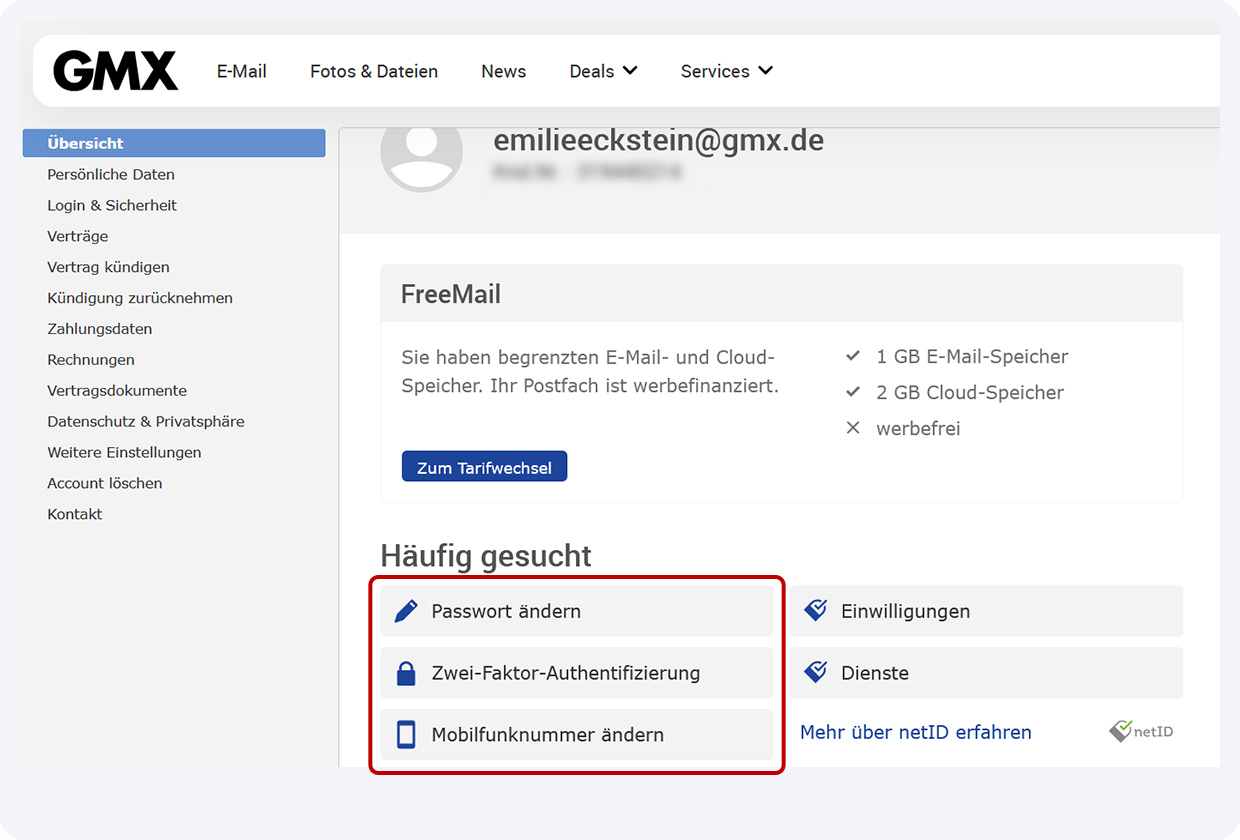Click the GMX logo
Image resolution: width=1240 pixels, height=840 pixels.
[x=115, y=70]
